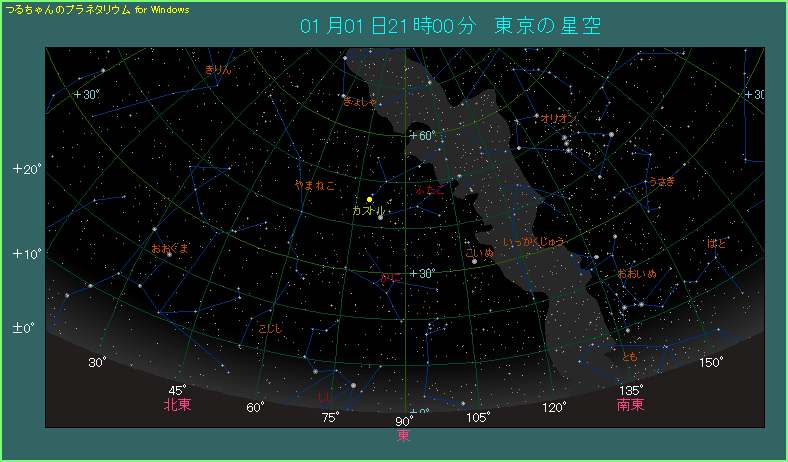Click the +60° altitude grid label
The image size is (788, 462).
(421, 136)
